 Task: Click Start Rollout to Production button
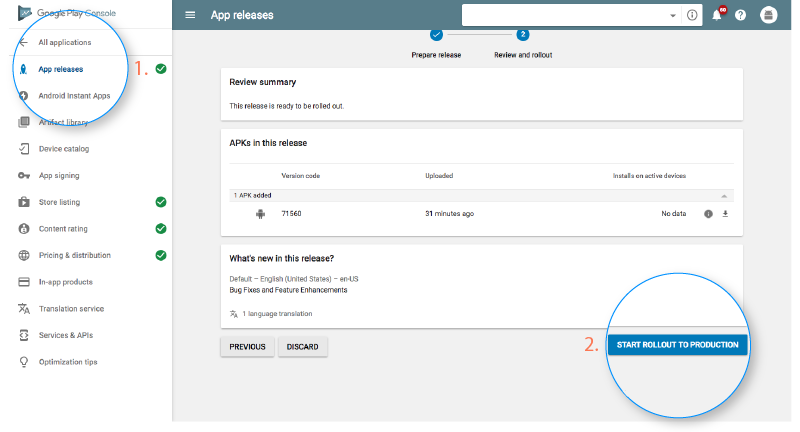pos(677,345)
